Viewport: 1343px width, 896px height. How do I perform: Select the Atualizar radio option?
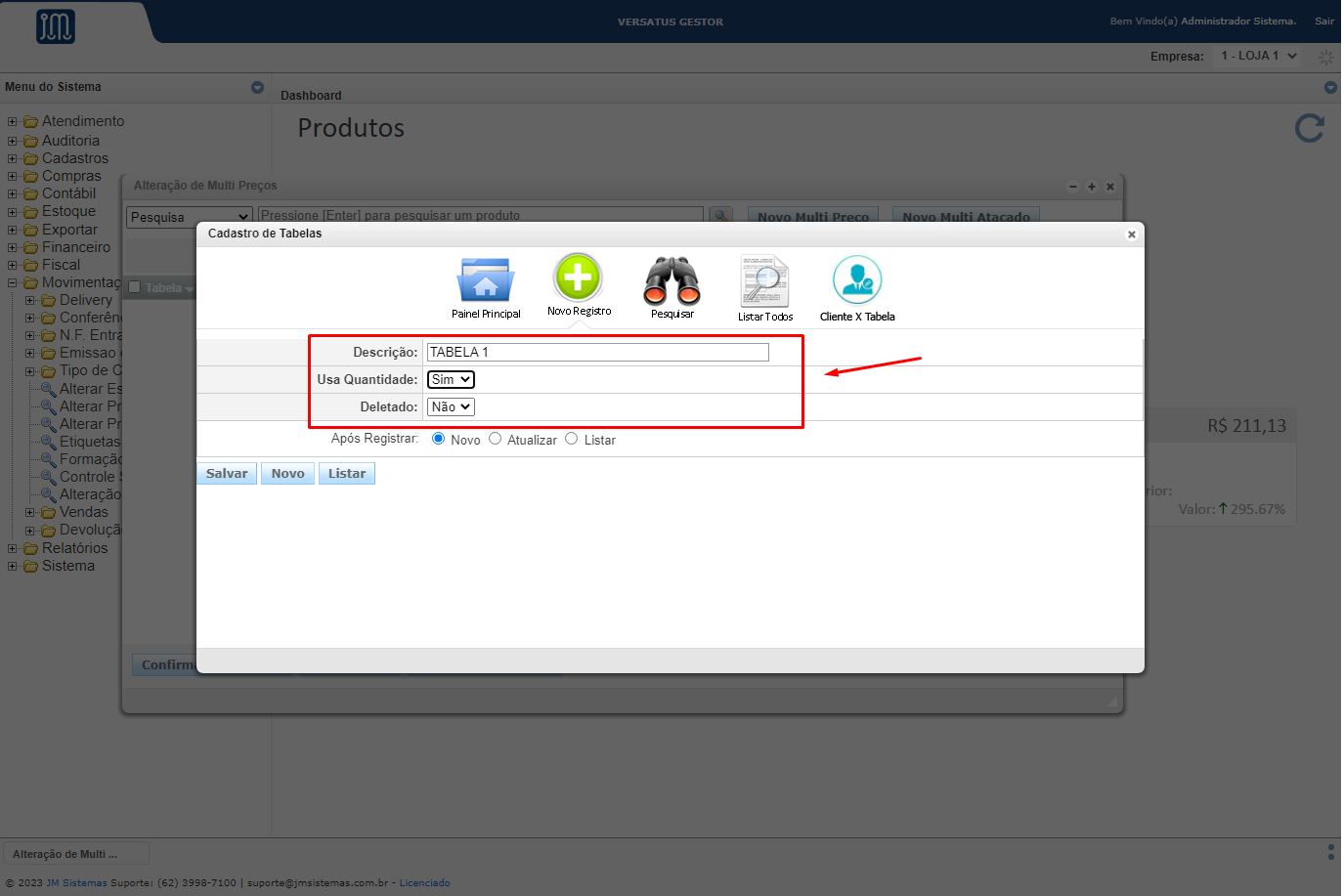click(495, 439)
